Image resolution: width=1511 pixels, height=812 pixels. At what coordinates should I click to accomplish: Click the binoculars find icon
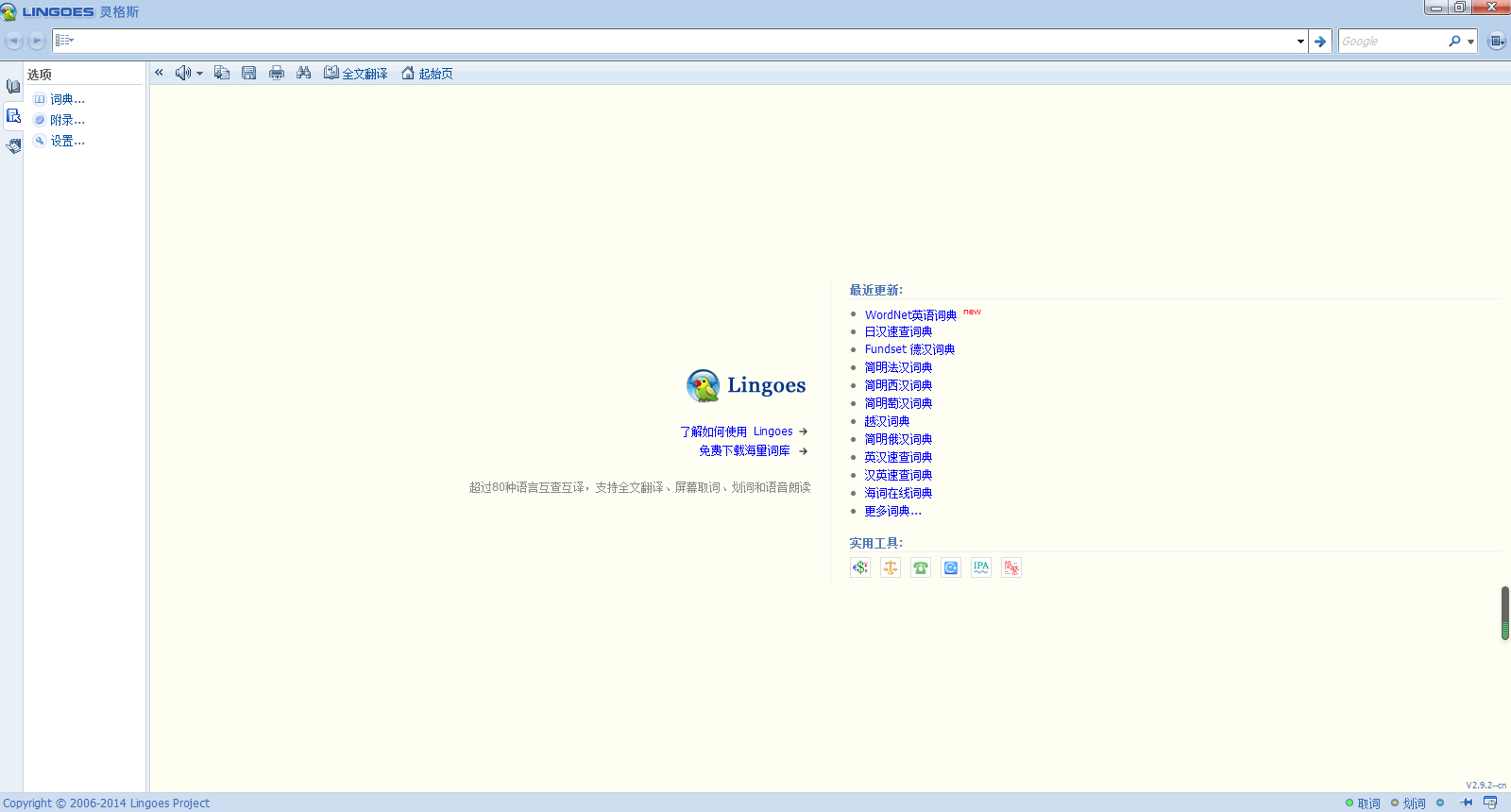pos(304,73)
